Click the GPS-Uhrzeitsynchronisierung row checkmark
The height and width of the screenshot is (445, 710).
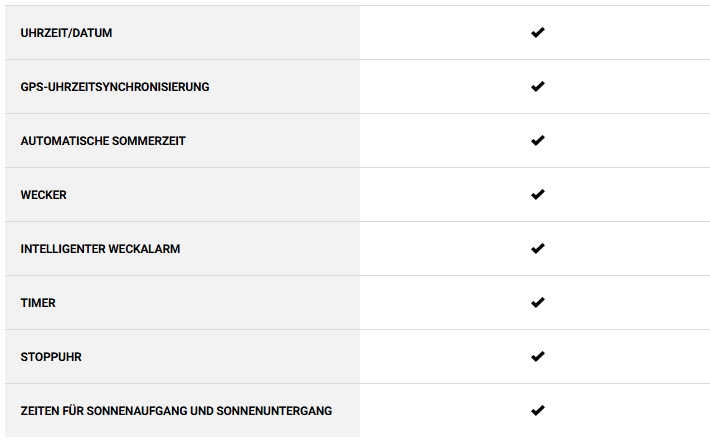tap(537, 87)
